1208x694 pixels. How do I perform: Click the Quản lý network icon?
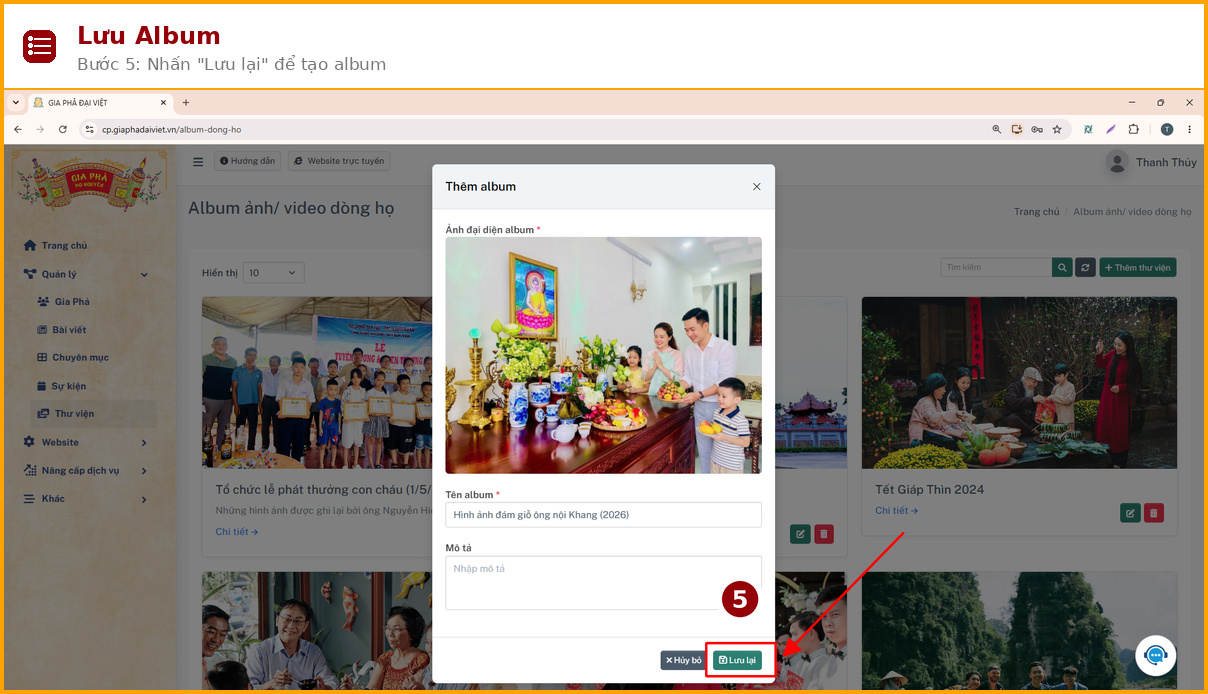click(30, 274)
